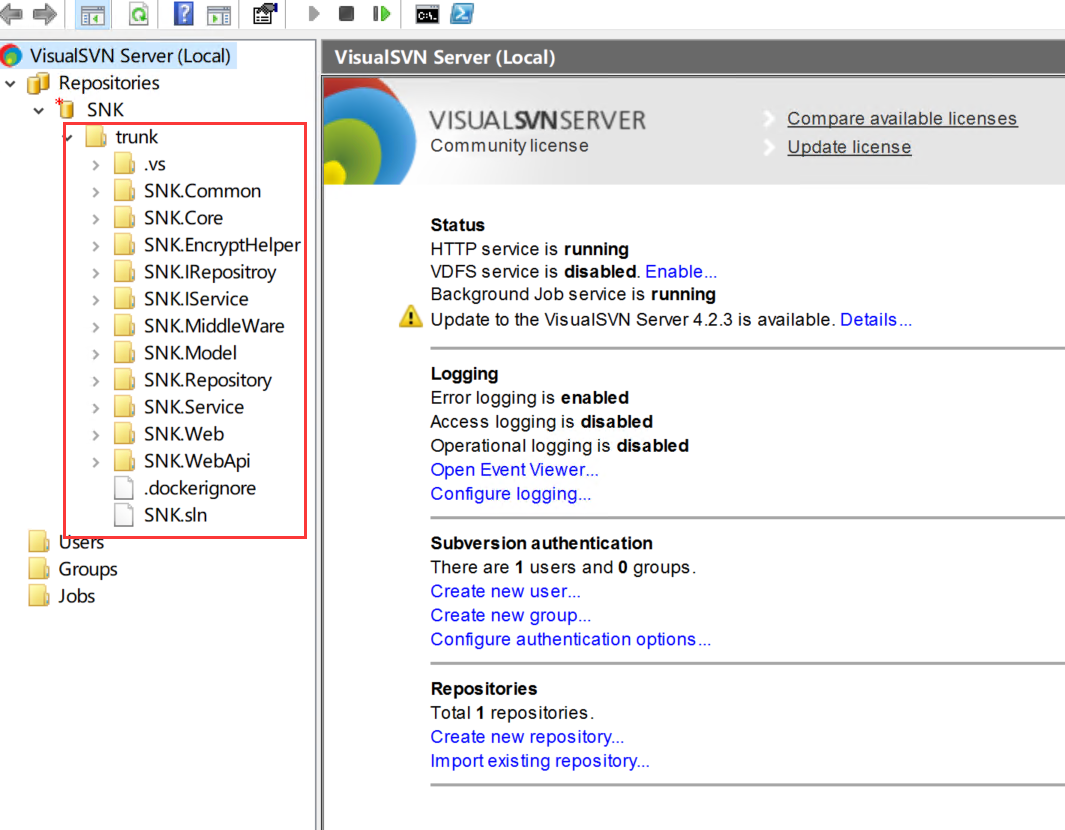Open Details about the 4.2.3 update

(x=876, y=319)
